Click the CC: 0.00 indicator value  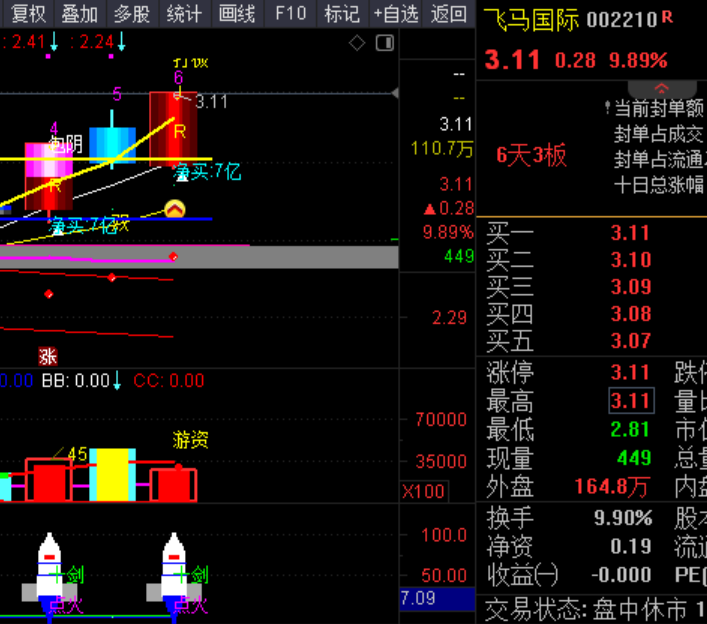pos(169,381)
